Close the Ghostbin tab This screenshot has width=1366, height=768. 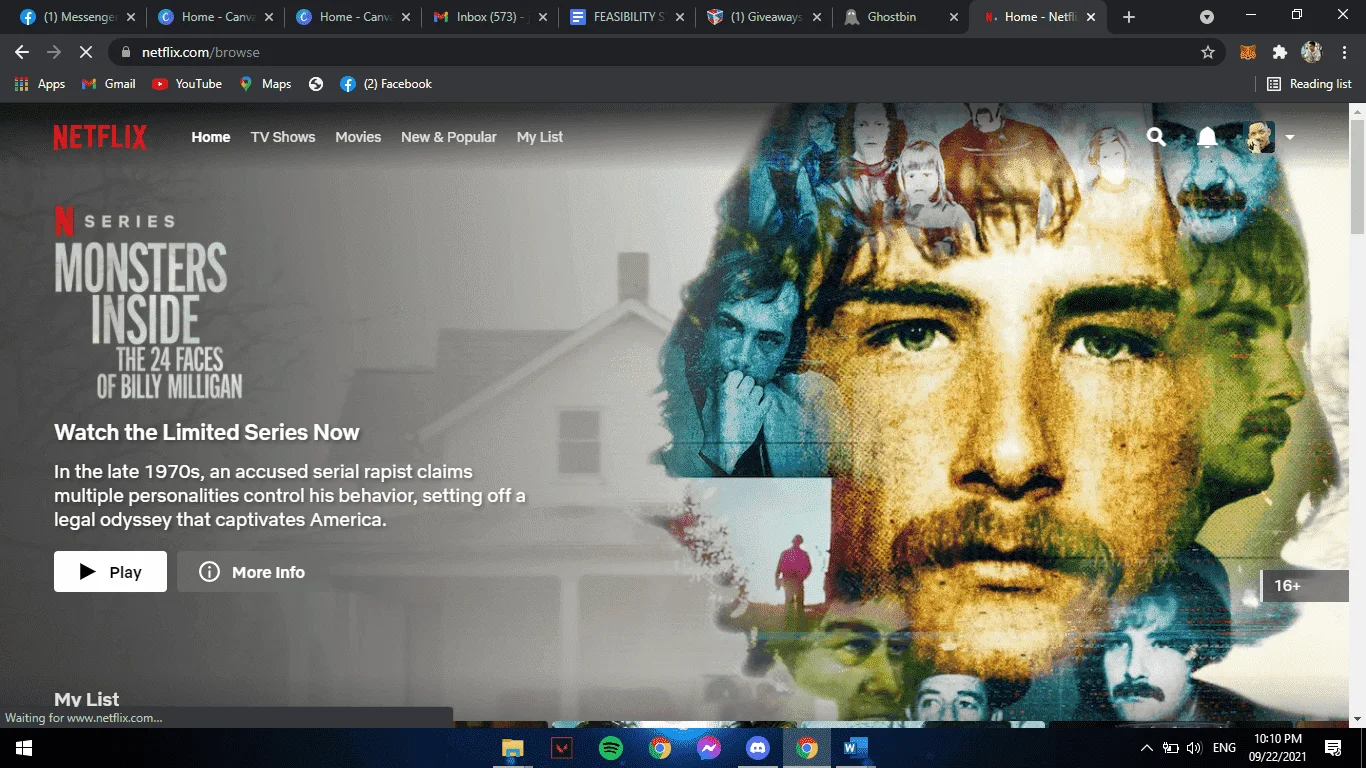coord(953,17)
